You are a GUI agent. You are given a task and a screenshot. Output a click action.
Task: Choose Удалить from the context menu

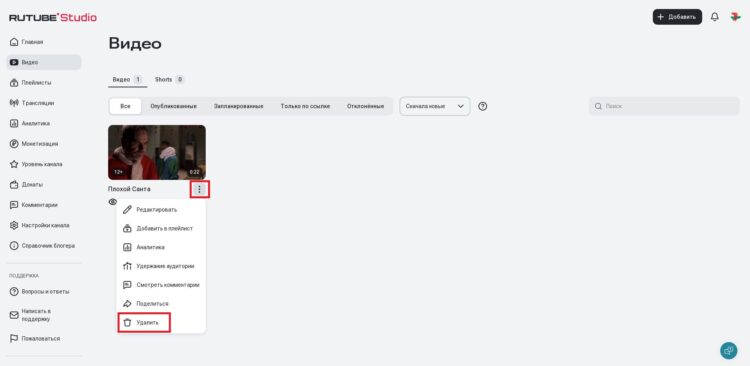(161, 322)
